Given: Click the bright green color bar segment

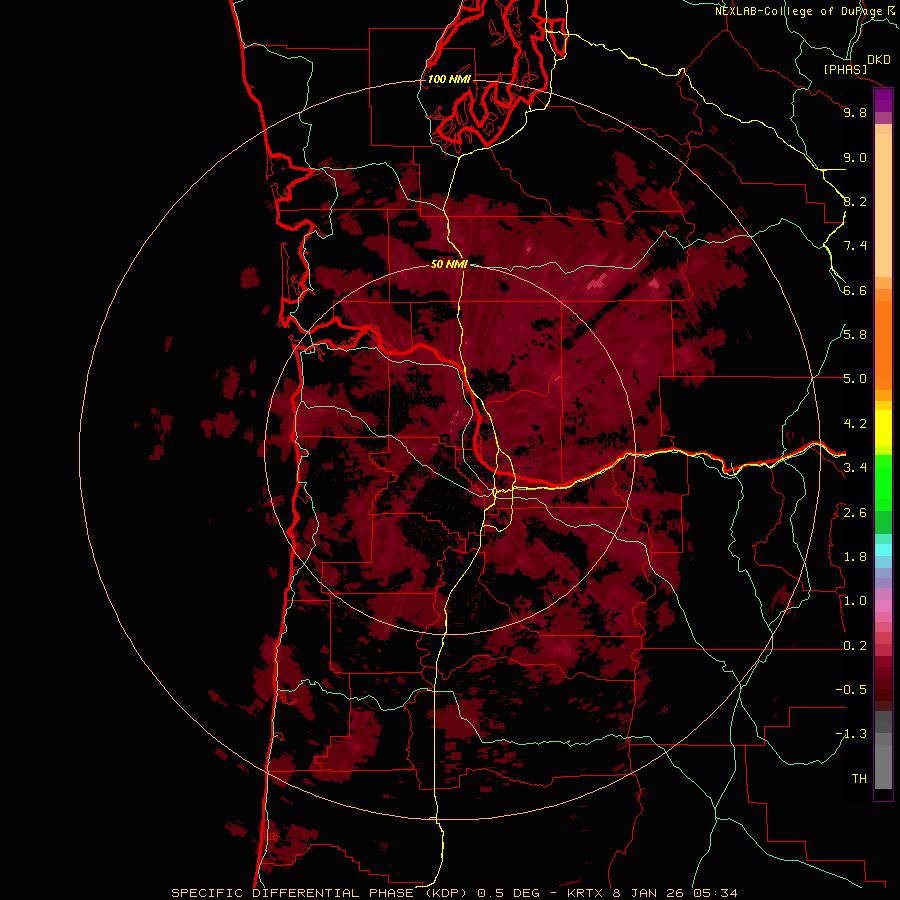Looking at the screenshot, I should click(883, 482).
